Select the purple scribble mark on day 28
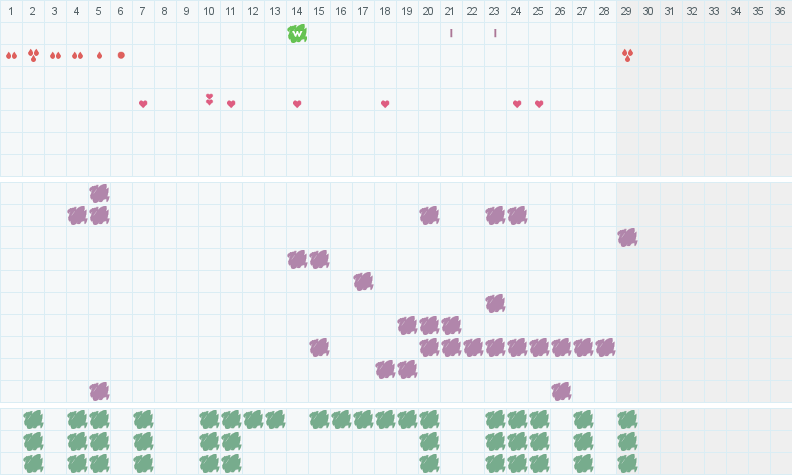 (x=605, y=348)
